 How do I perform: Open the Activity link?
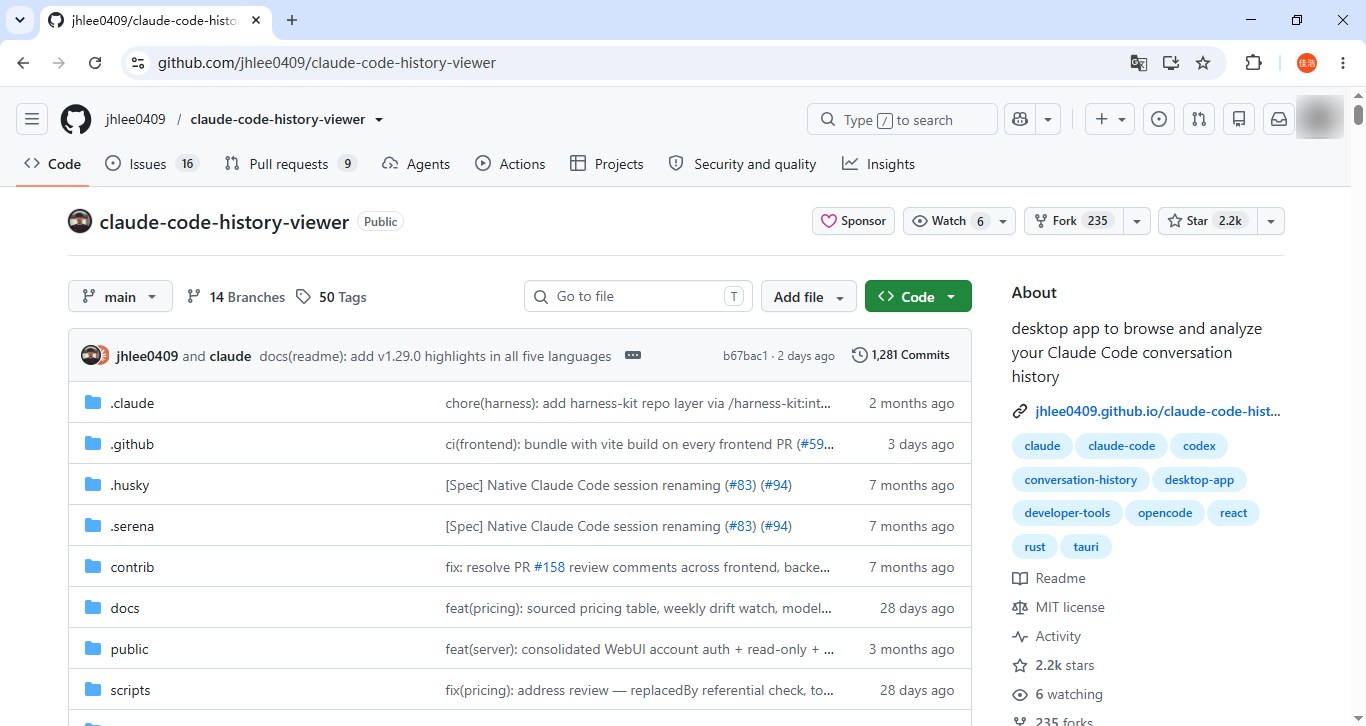coord(1047,636)
